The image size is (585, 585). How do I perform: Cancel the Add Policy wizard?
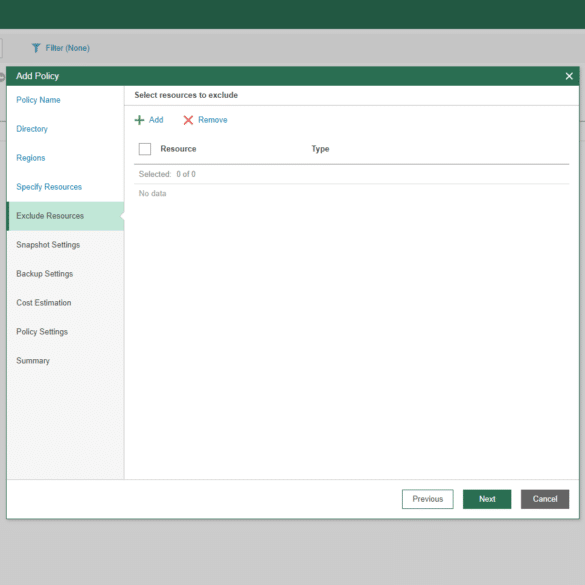(545, 499)
